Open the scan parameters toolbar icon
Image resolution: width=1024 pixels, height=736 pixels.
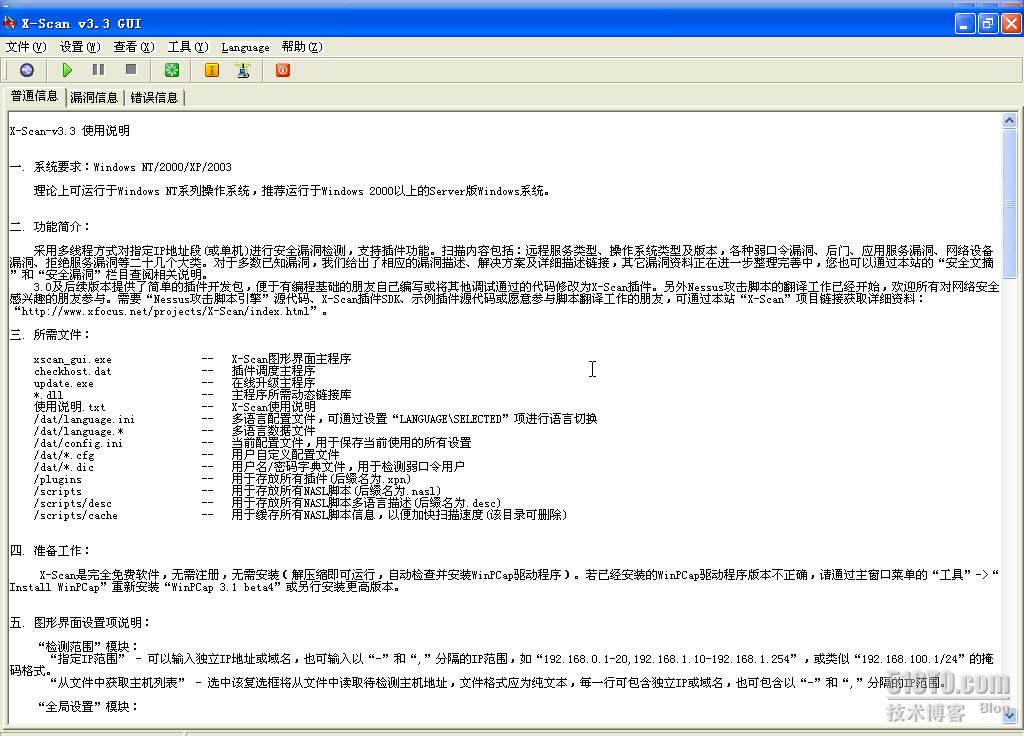click(27, 70)
